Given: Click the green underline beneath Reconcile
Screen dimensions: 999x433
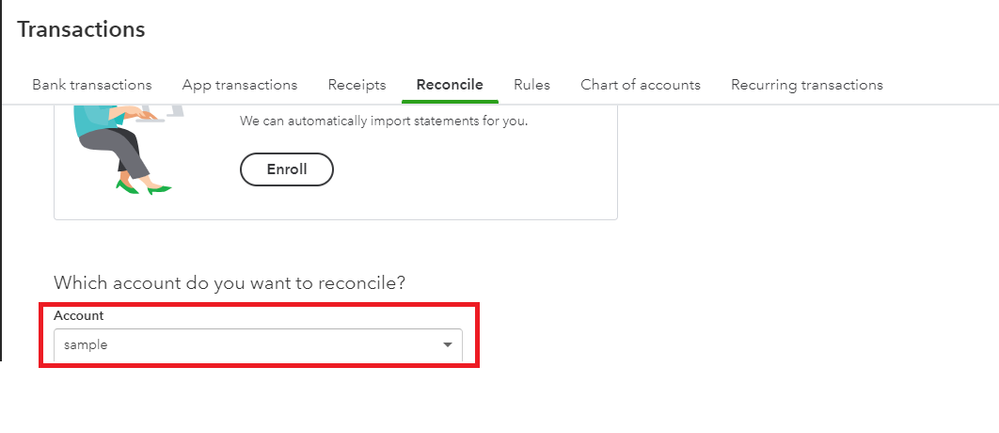Looking at the screenshot, I should click(x=450, y=101).
